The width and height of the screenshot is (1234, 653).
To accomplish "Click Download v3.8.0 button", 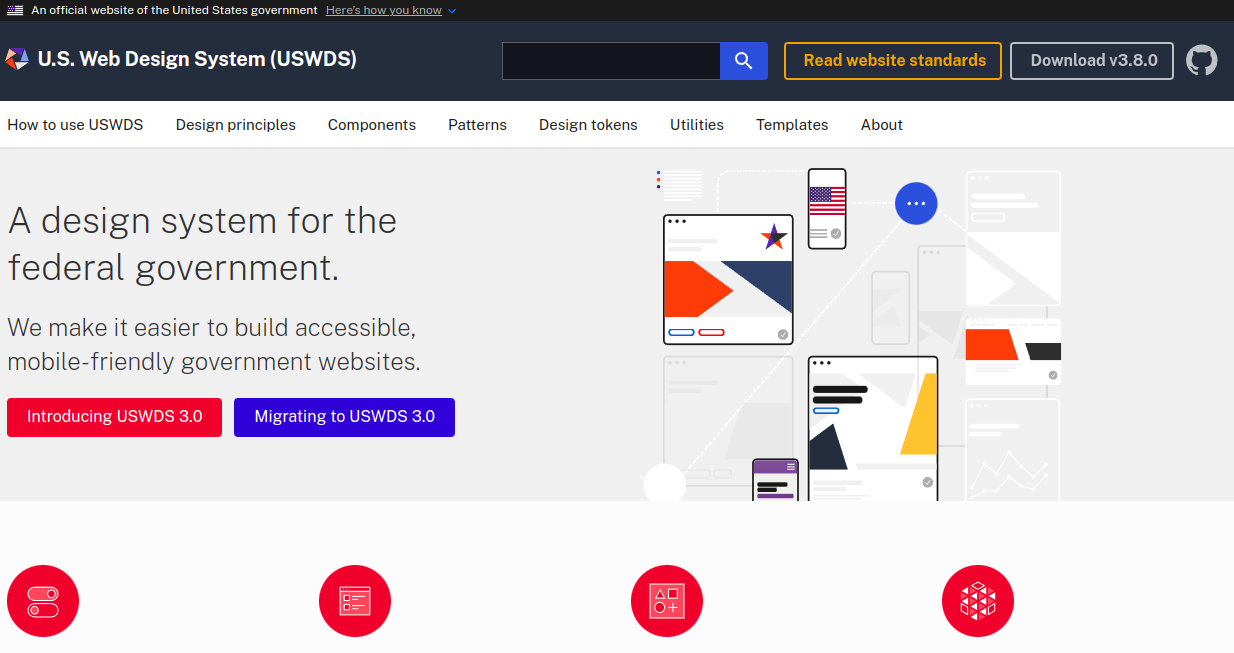I will [1092, 61].
